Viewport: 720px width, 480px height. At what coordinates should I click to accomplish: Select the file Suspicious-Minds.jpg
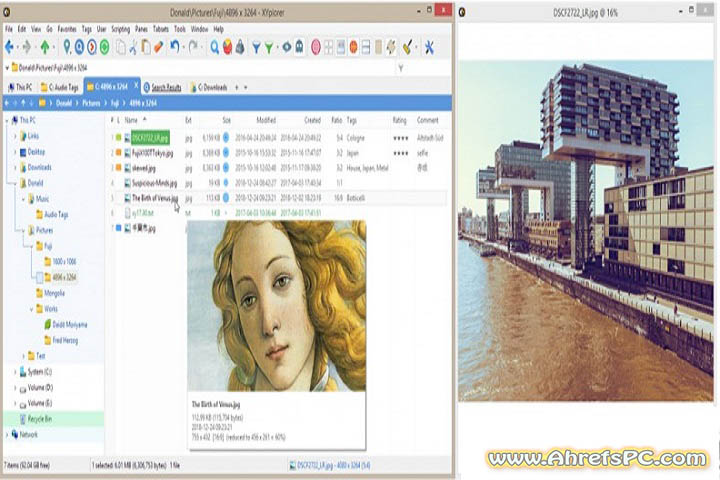click(154, 183)
